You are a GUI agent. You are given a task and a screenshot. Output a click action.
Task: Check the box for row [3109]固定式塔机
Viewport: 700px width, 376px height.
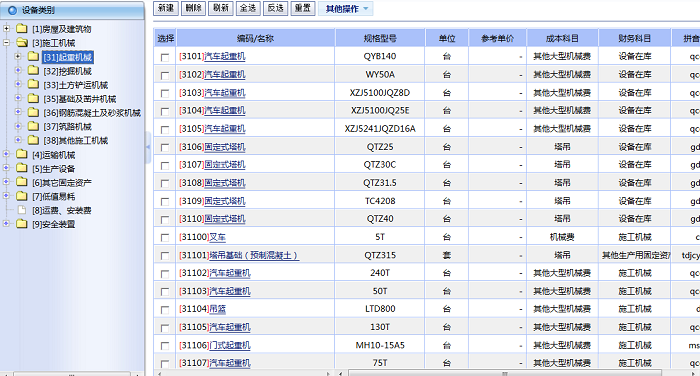(x=165, y=201)
